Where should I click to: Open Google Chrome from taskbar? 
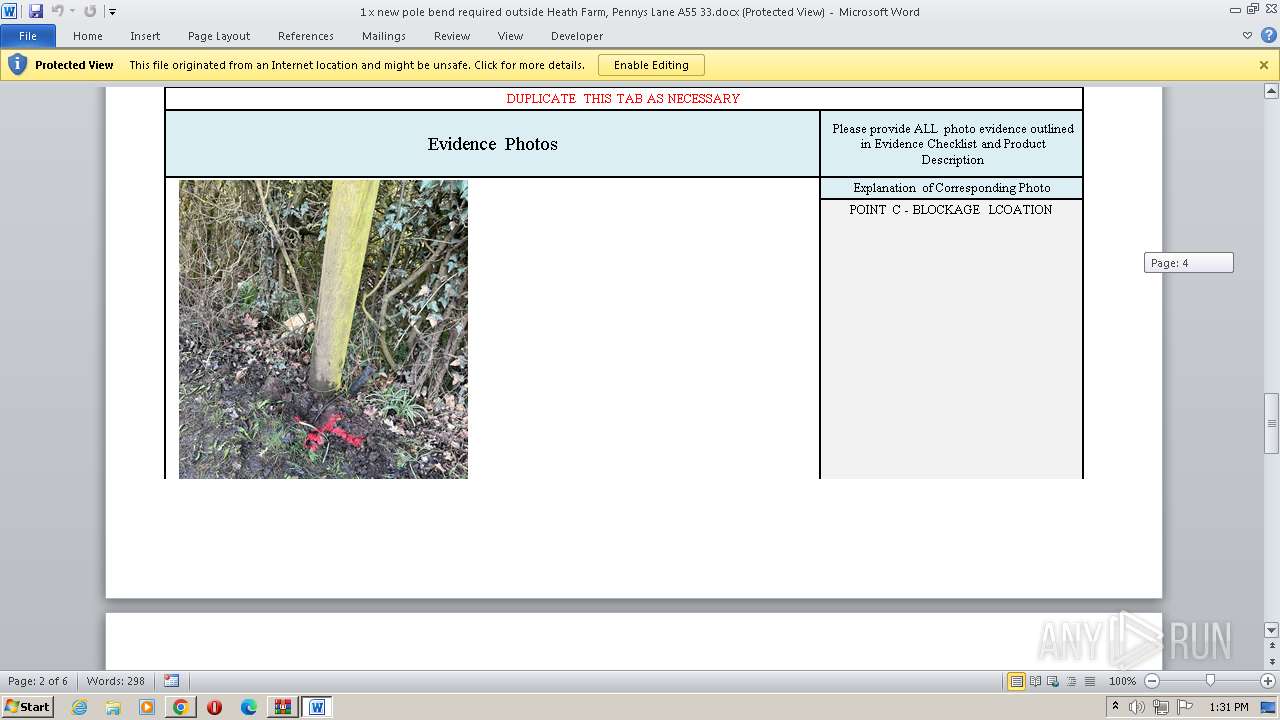[180, 707]
